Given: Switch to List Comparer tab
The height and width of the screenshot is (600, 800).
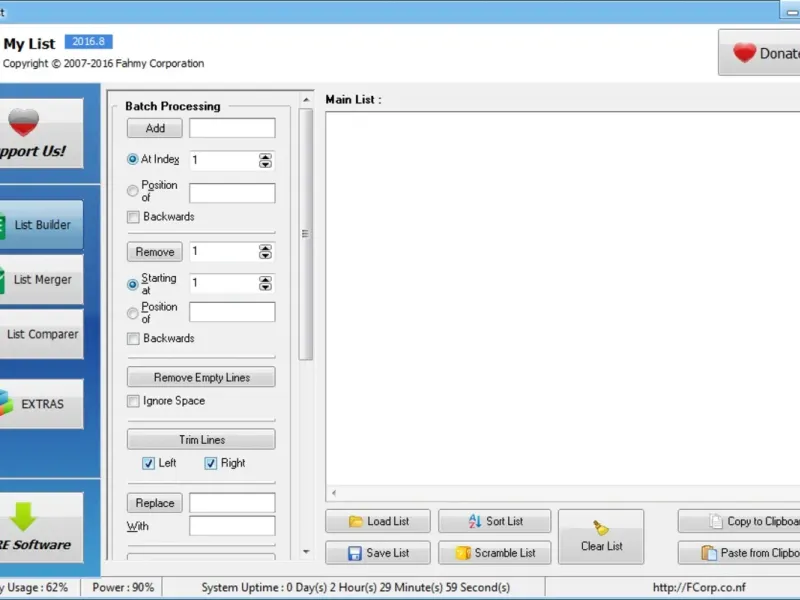Looking at the screenshot, I should tap(41, 334).
